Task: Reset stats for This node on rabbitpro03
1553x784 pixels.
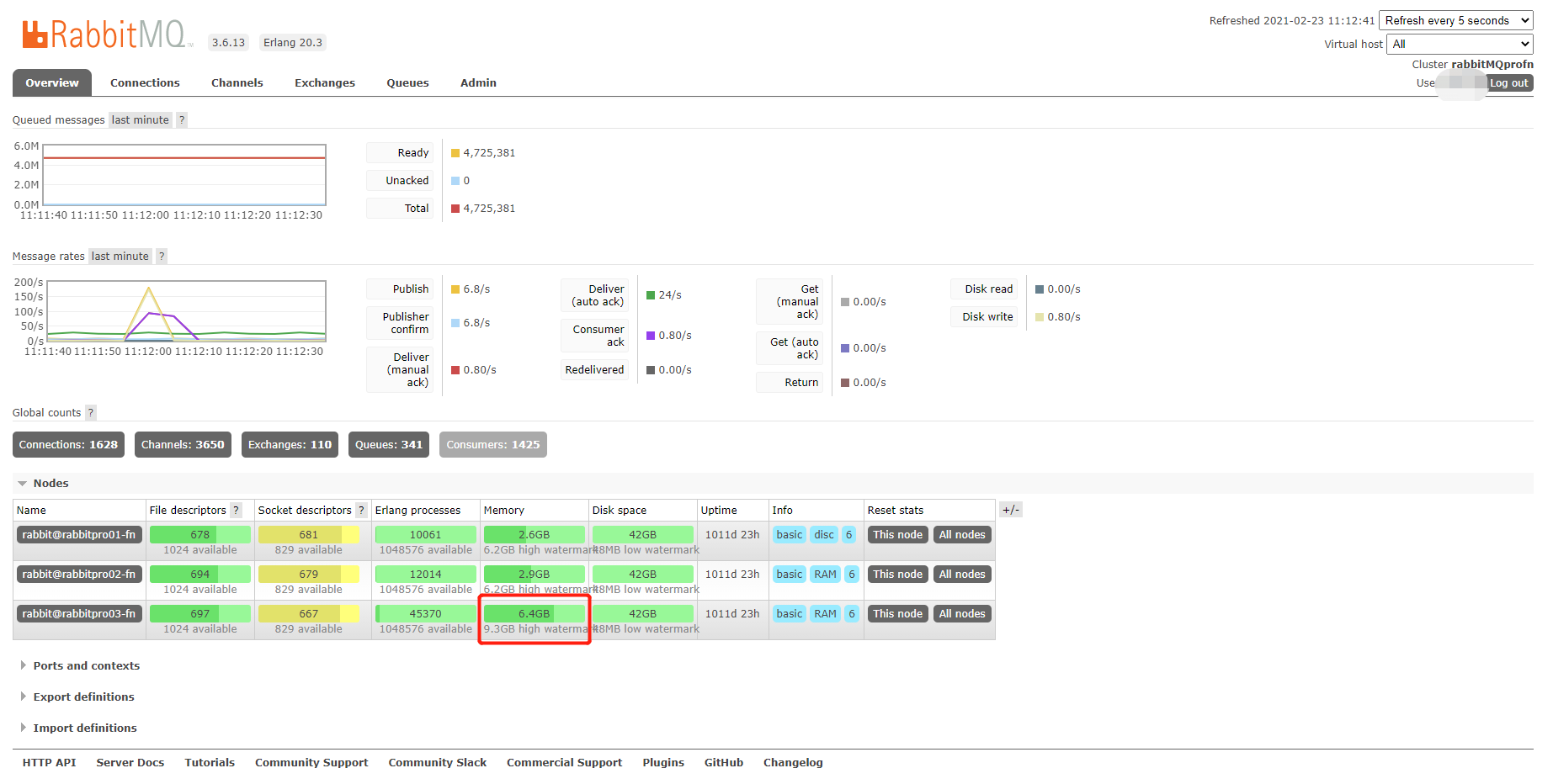Action: (x=898, y=614)
